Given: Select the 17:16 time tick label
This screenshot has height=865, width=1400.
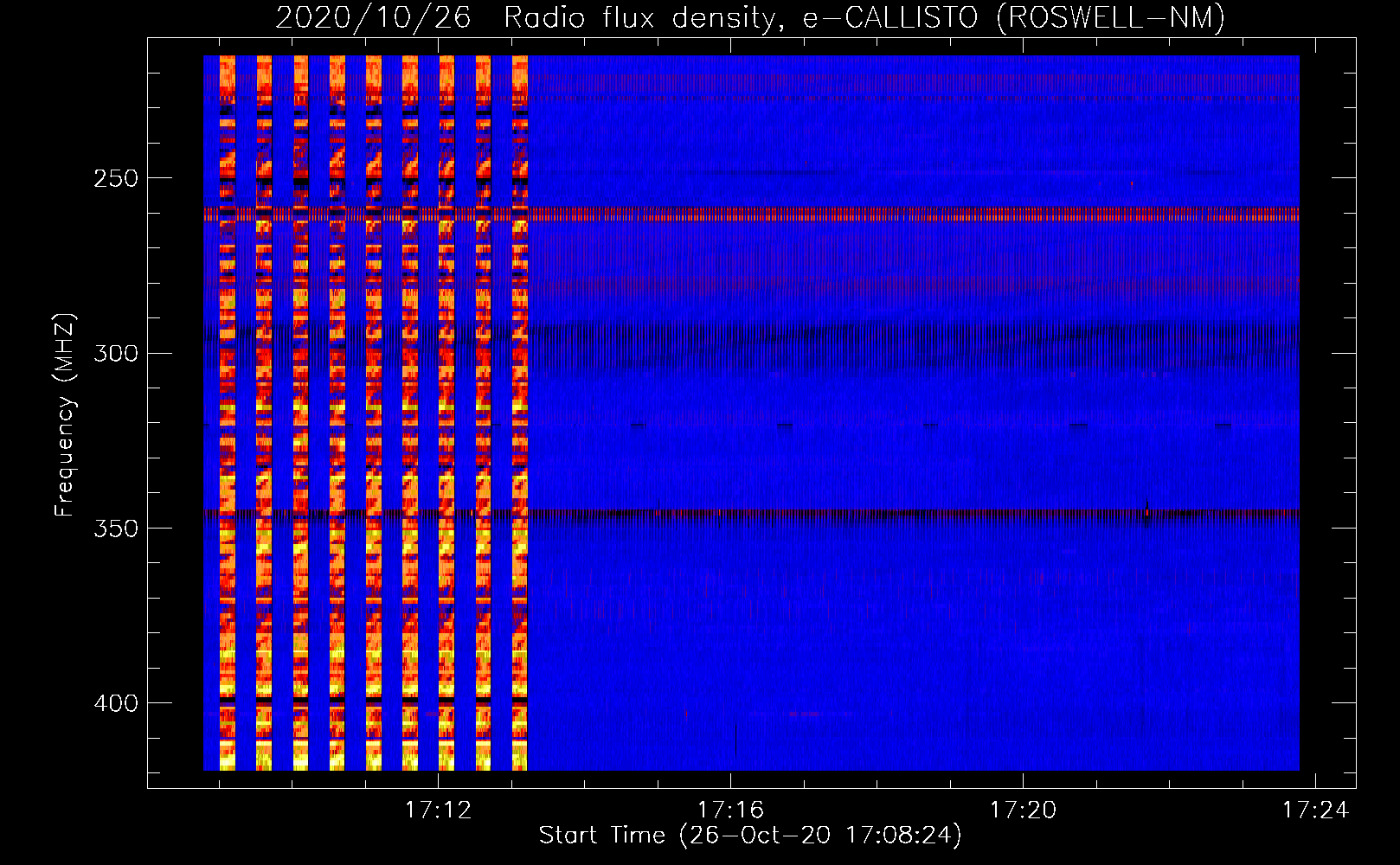Looking at the screenshot, I should coord(731,810).
